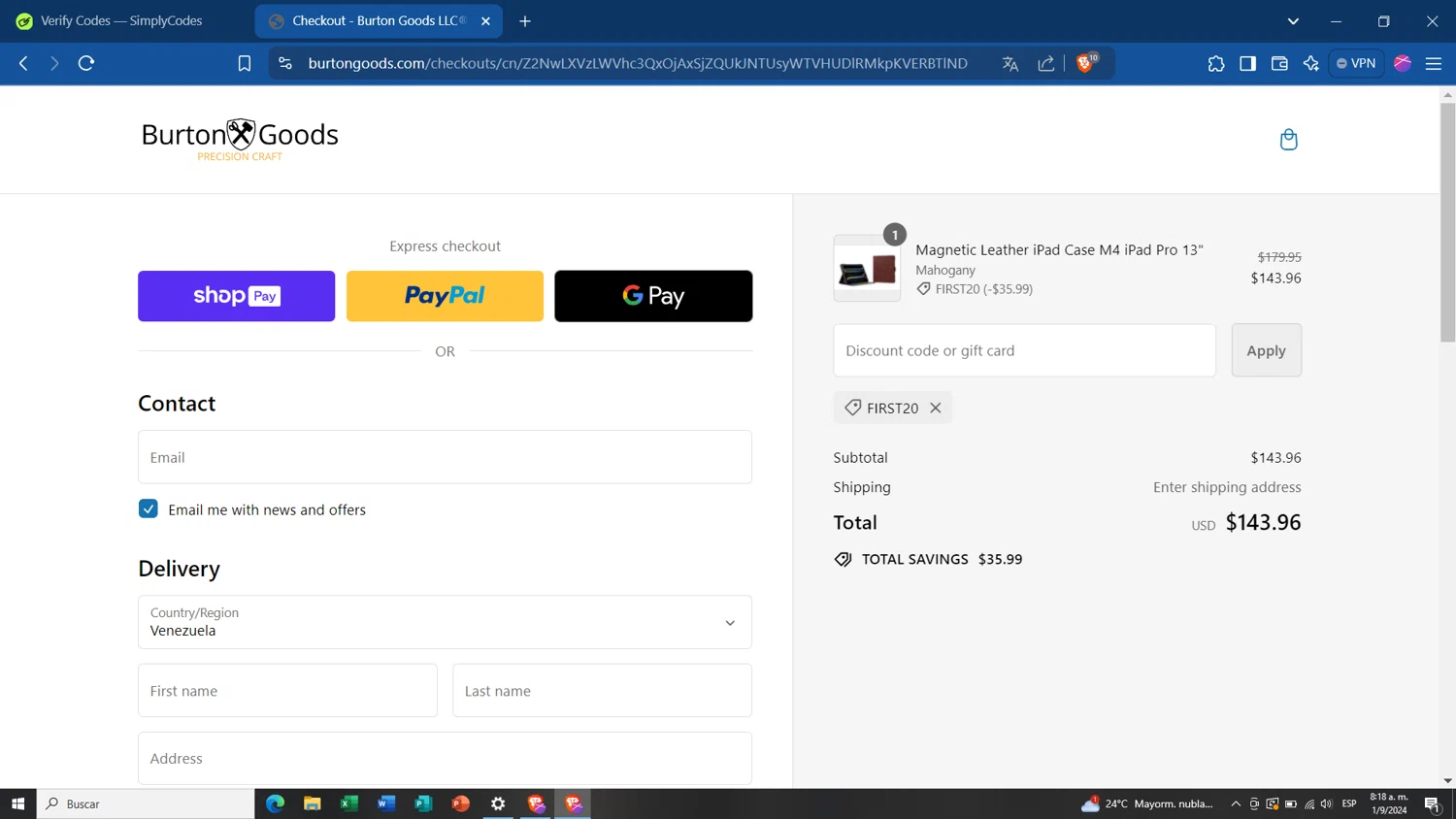
Task: Uncheck Email me with news and offers
Action: point(149,508)
